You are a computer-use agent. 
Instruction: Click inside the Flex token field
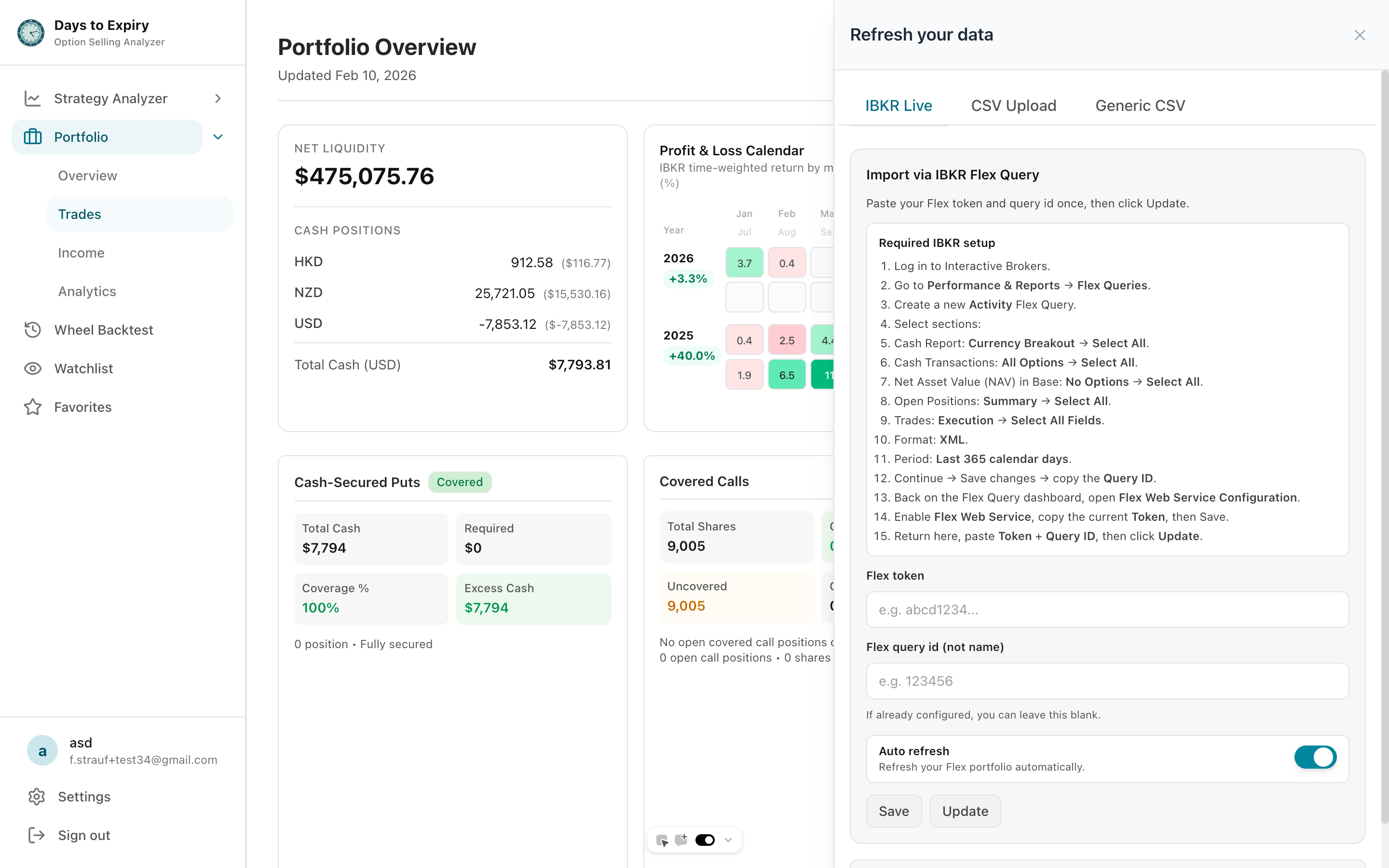pos(1106,610)
